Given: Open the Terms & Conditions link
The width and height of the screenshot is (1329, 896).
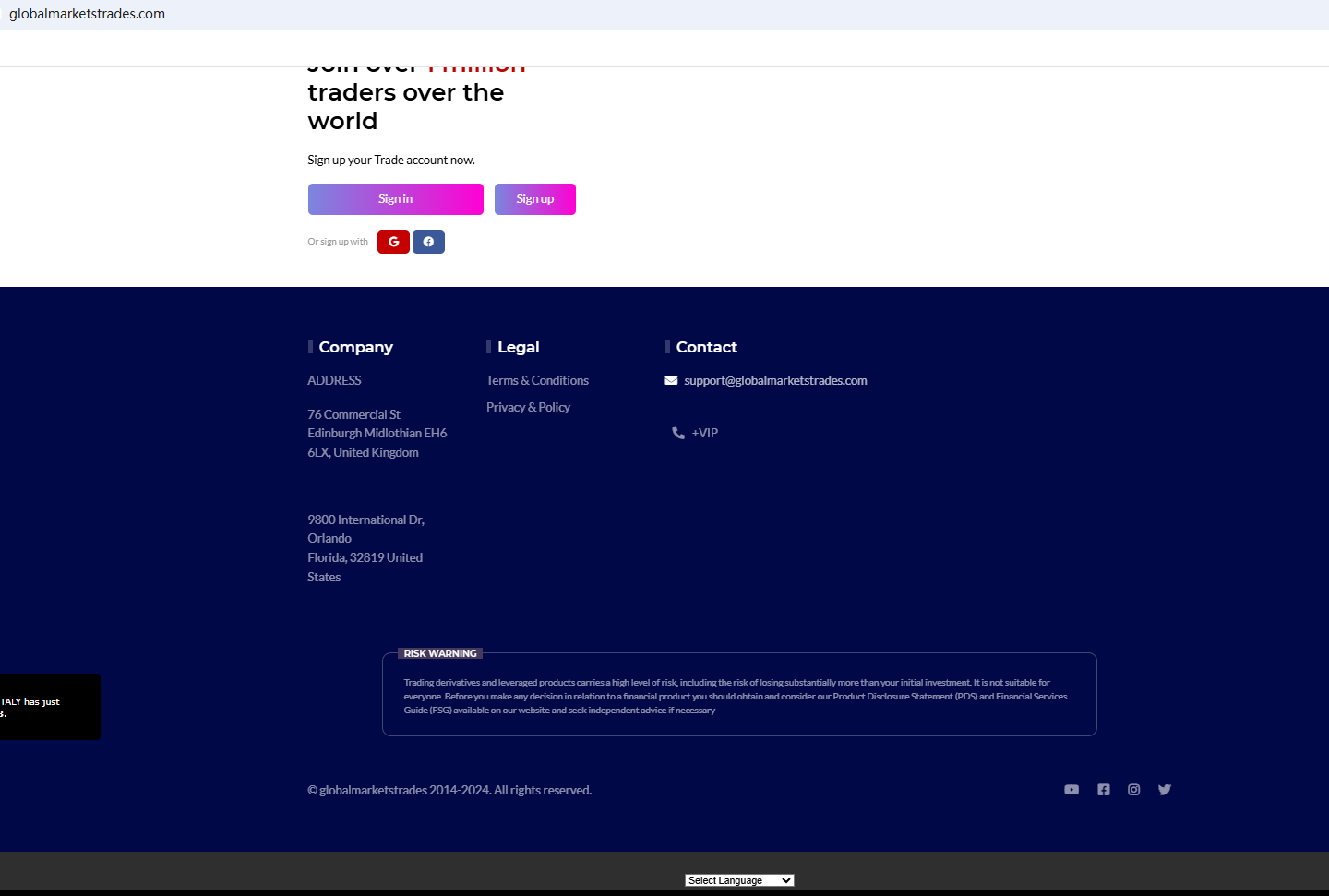Looking at the screenshot, I should click(537, 380).
